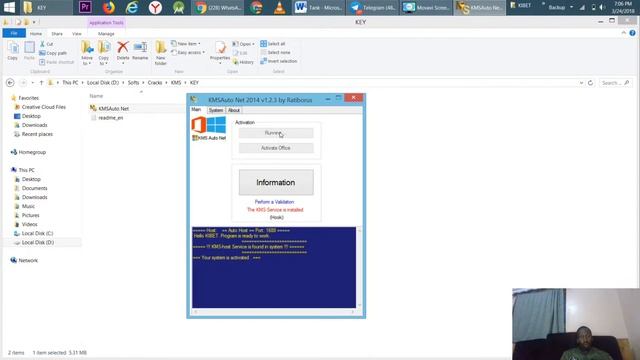
Task: Expand the address bar history dropdown
Action: point(581,83)
